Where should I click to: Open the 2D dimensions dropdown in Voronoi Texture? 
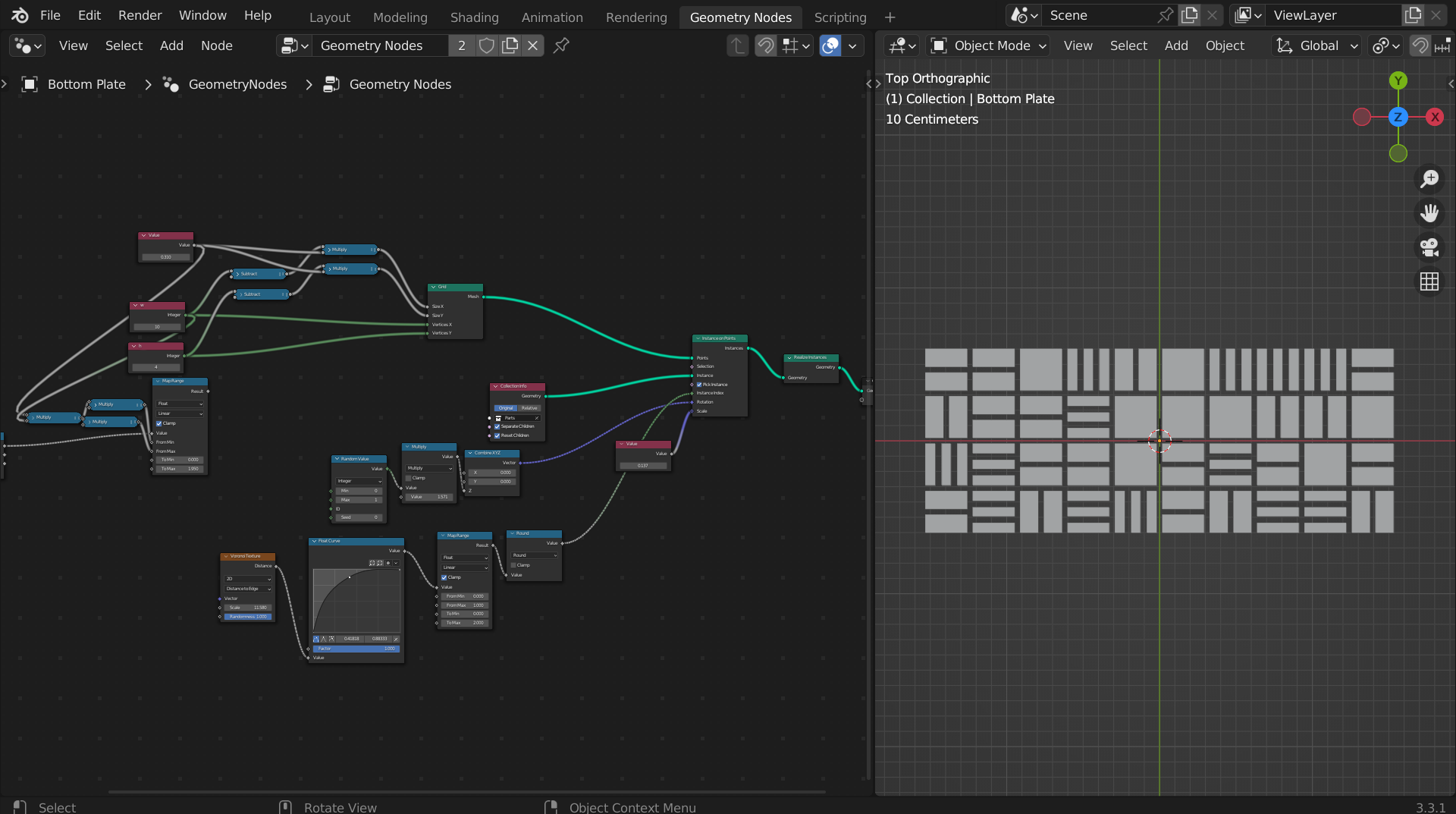point(249,579)
